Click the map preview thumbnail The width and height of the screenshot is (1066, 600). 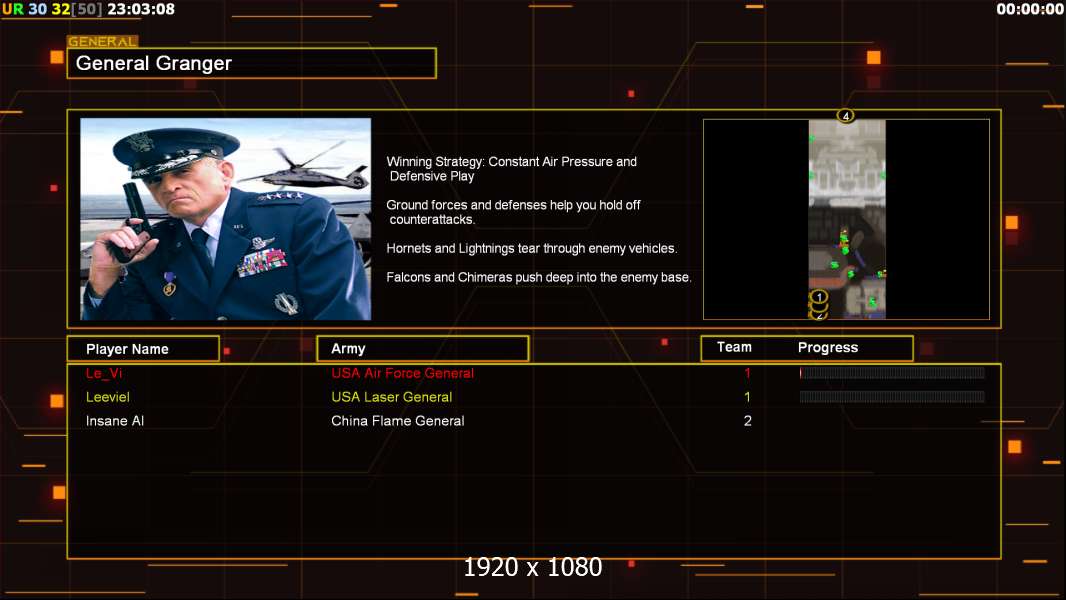(x=846, y=219)
